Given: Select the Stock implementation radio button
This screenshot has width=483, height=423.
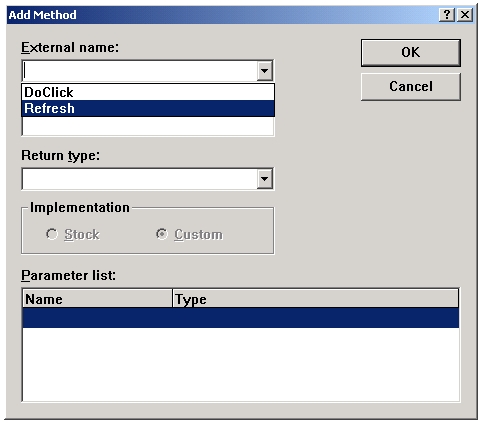Looking at the screenshot, I should click(52, 234).
